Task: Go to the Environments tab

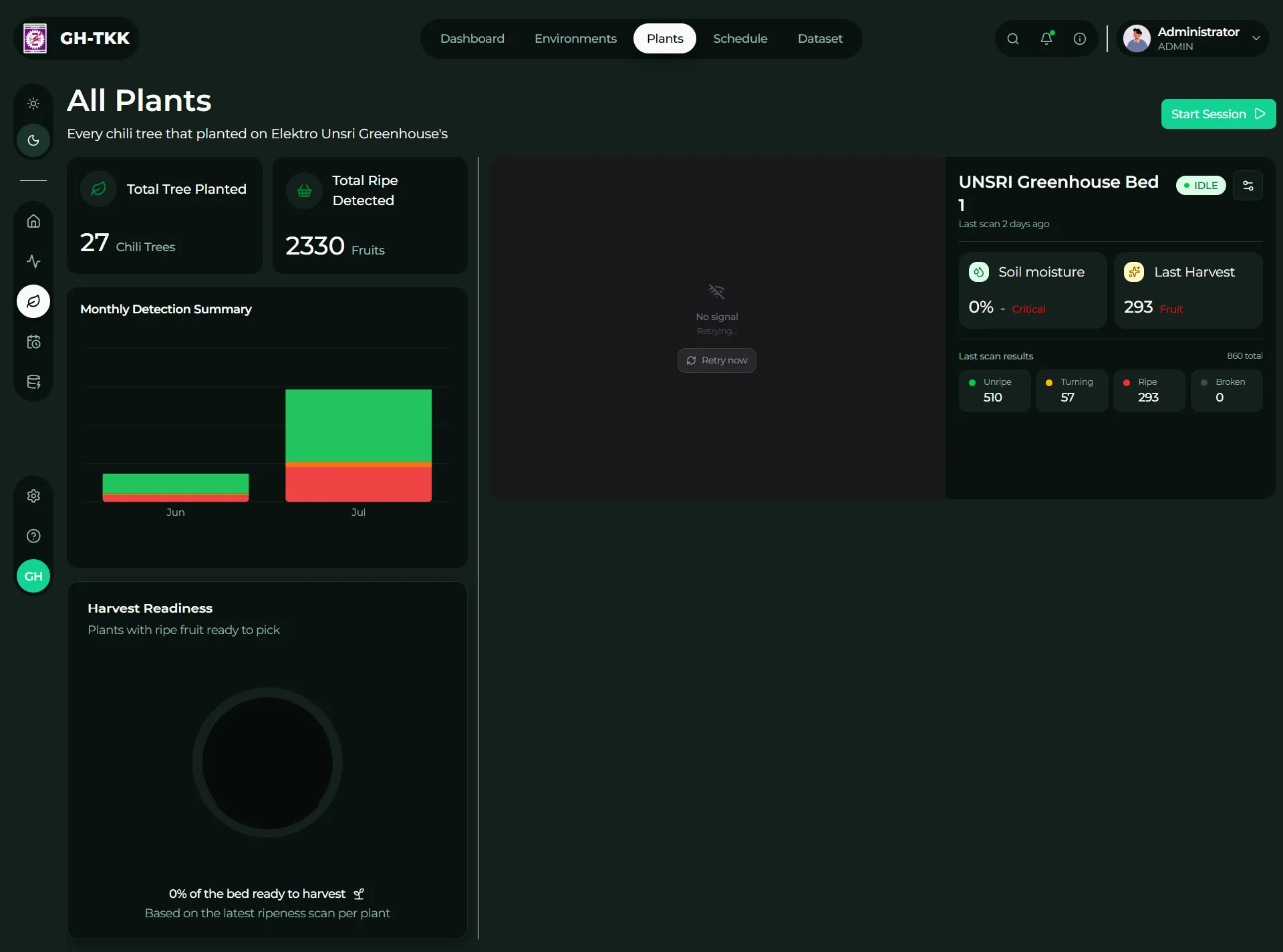Action: [575, 38]
